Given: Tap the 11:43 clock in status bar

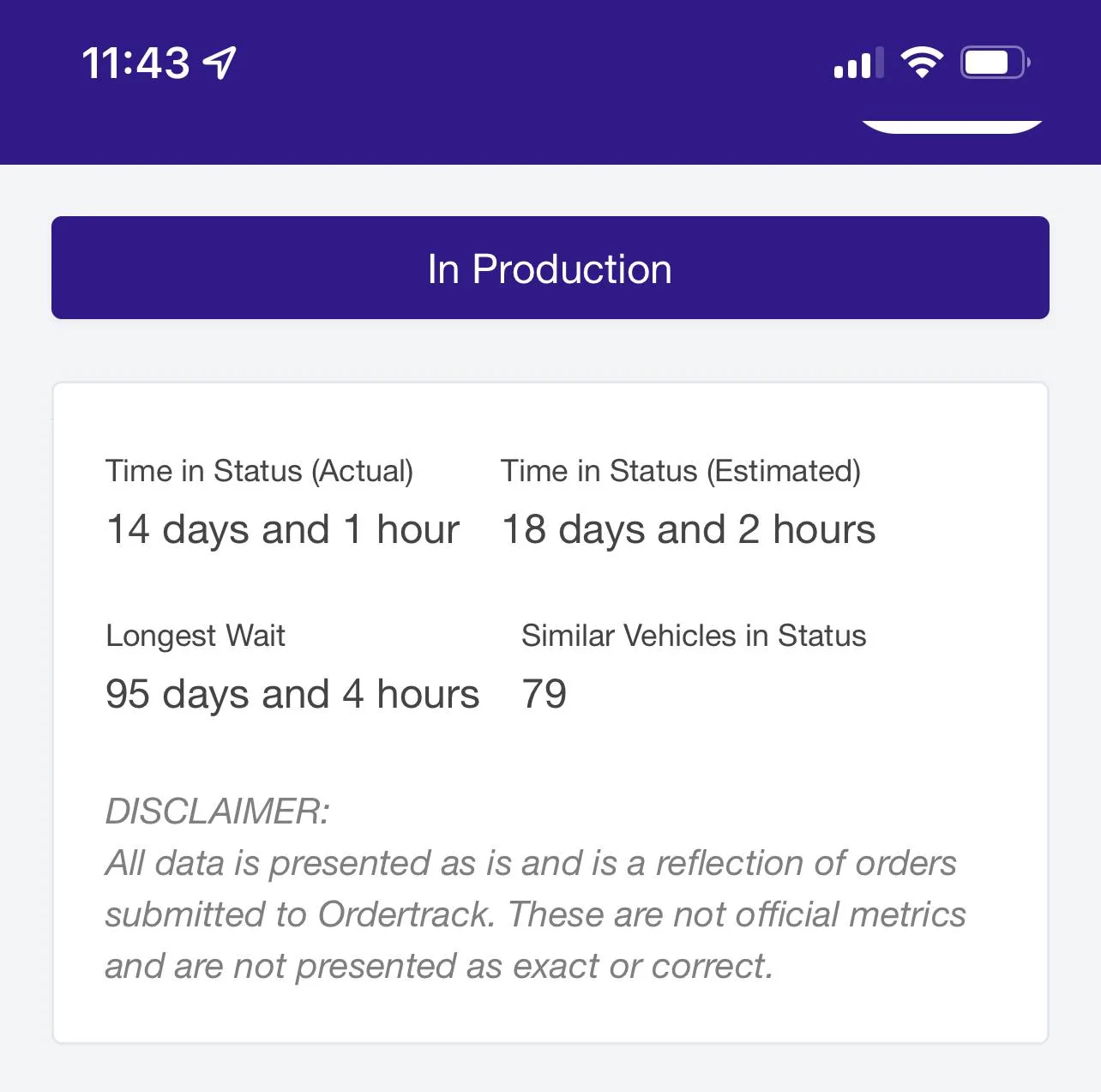Looking at the screenshot, I should (135, 63).
